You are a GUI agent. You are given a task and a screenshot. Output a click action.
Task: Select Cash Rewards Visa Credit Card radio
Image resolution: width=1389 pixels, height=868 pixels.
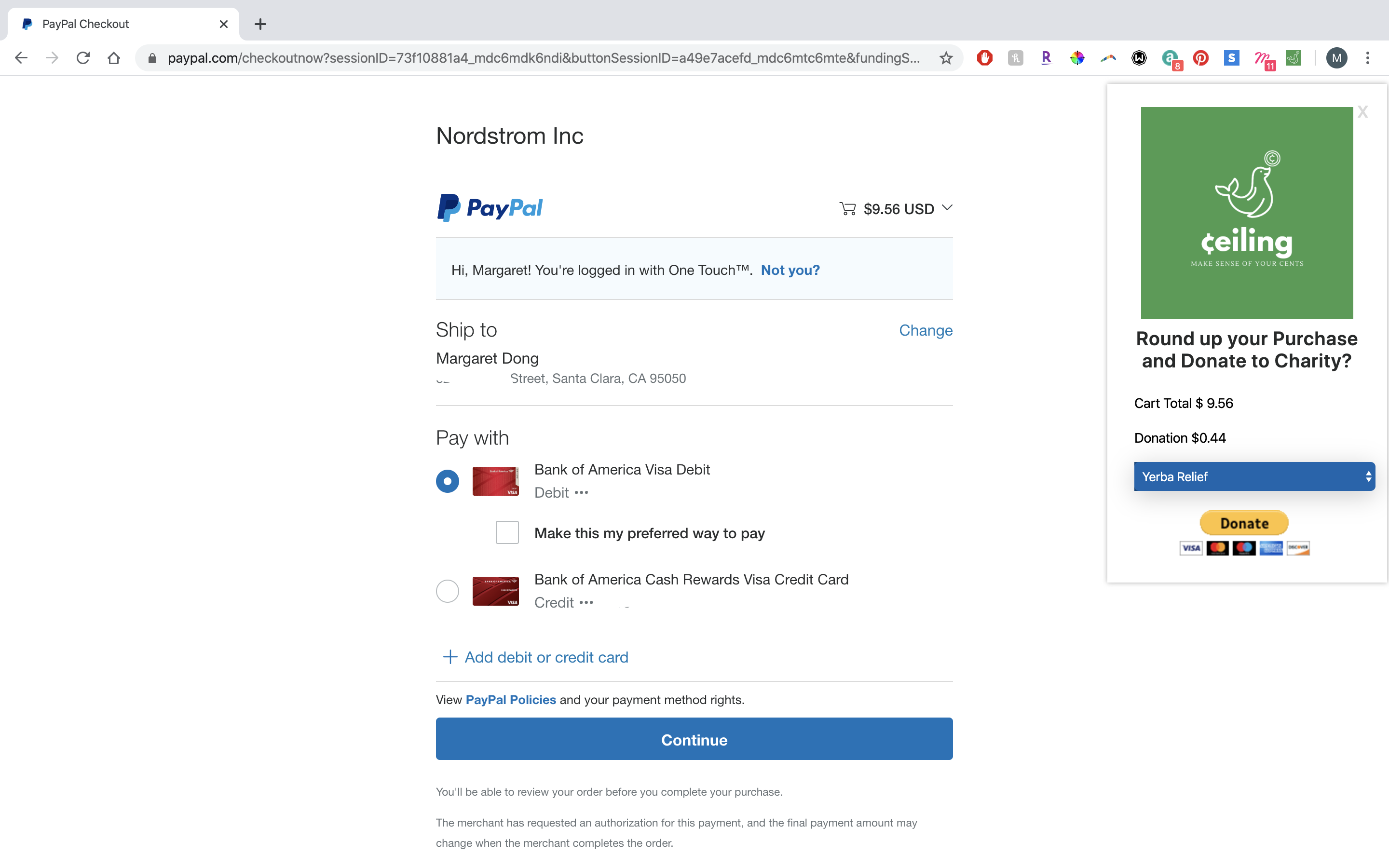447,591
